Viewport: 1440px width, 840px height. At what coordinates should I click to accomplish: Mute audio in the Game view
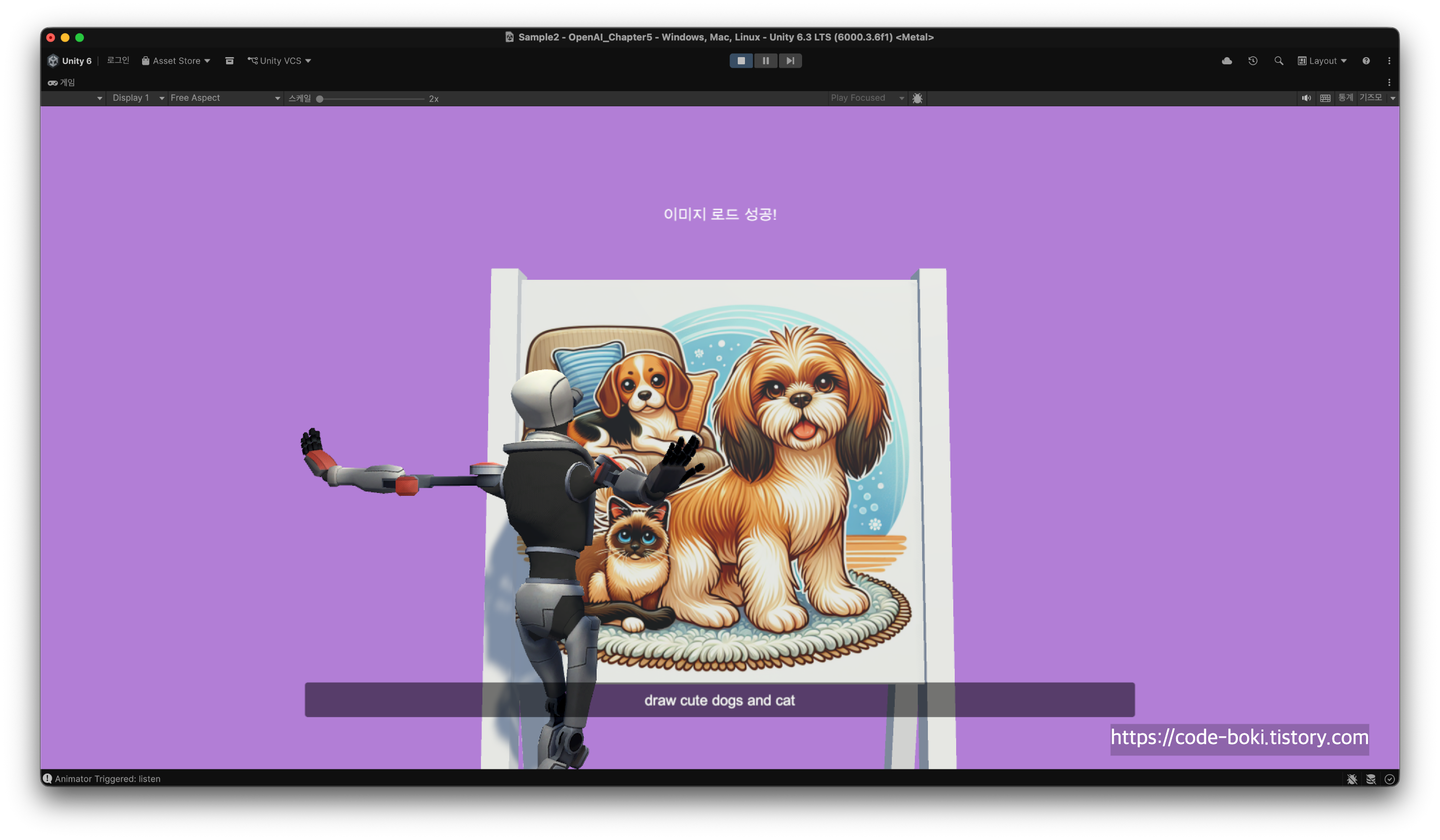1306,98
